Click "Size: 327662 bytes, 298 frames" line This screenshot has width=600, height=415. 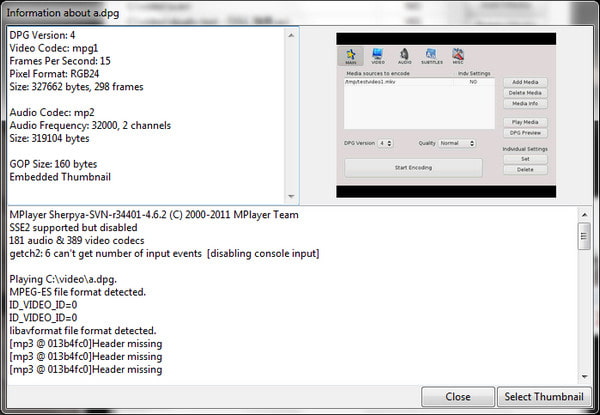tap(76, 87)
